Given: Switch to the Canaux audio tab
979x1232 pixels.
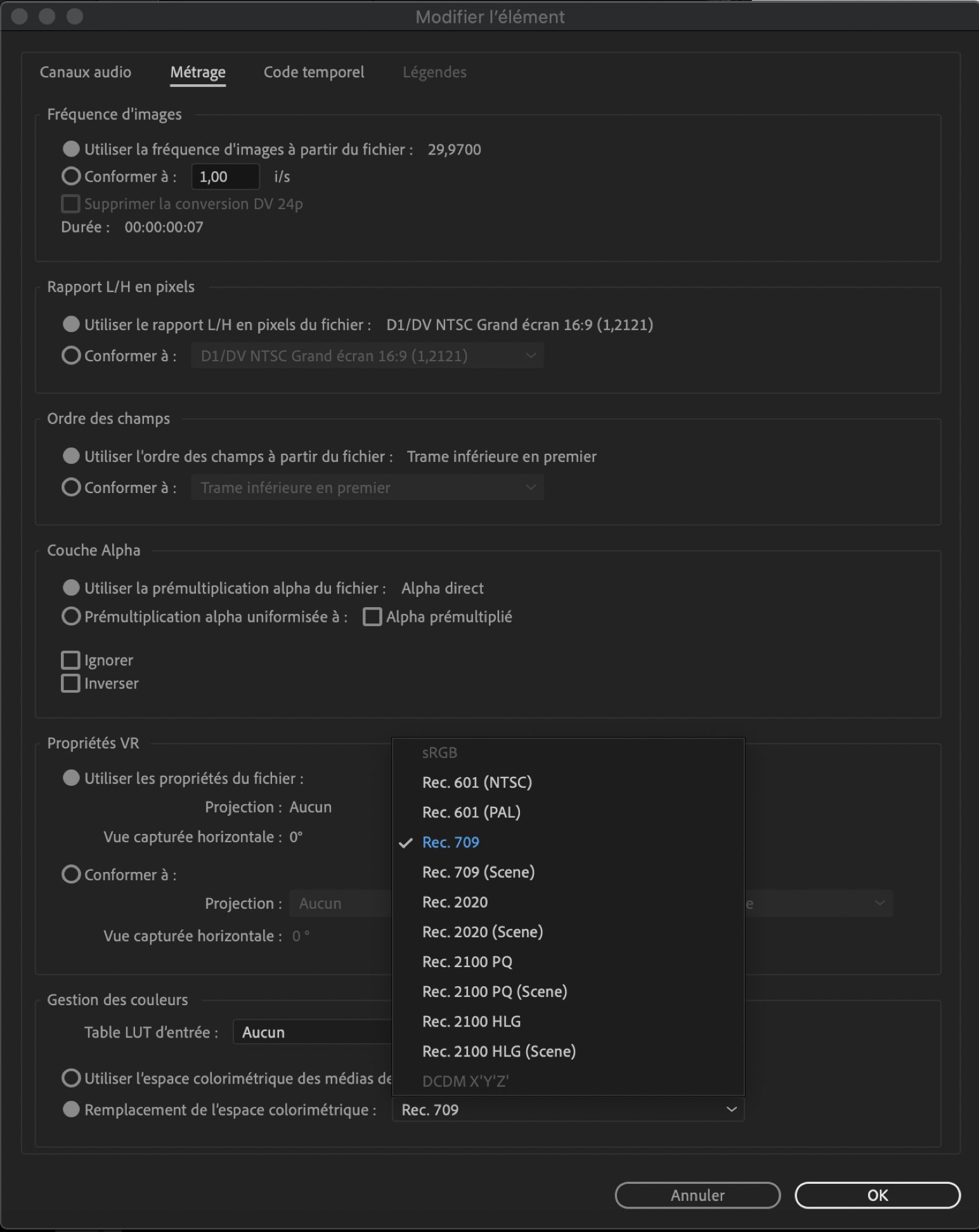Looking at the screenshot, I should click(85, 72).
